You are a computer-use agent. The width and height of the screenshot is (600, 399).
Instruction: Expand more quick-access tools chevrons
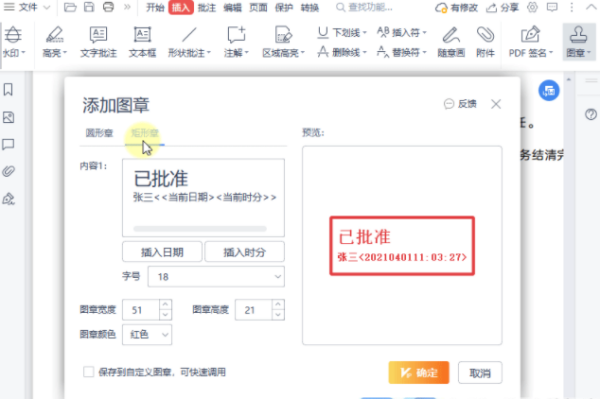pyautogui.click(x=127, y=7)
